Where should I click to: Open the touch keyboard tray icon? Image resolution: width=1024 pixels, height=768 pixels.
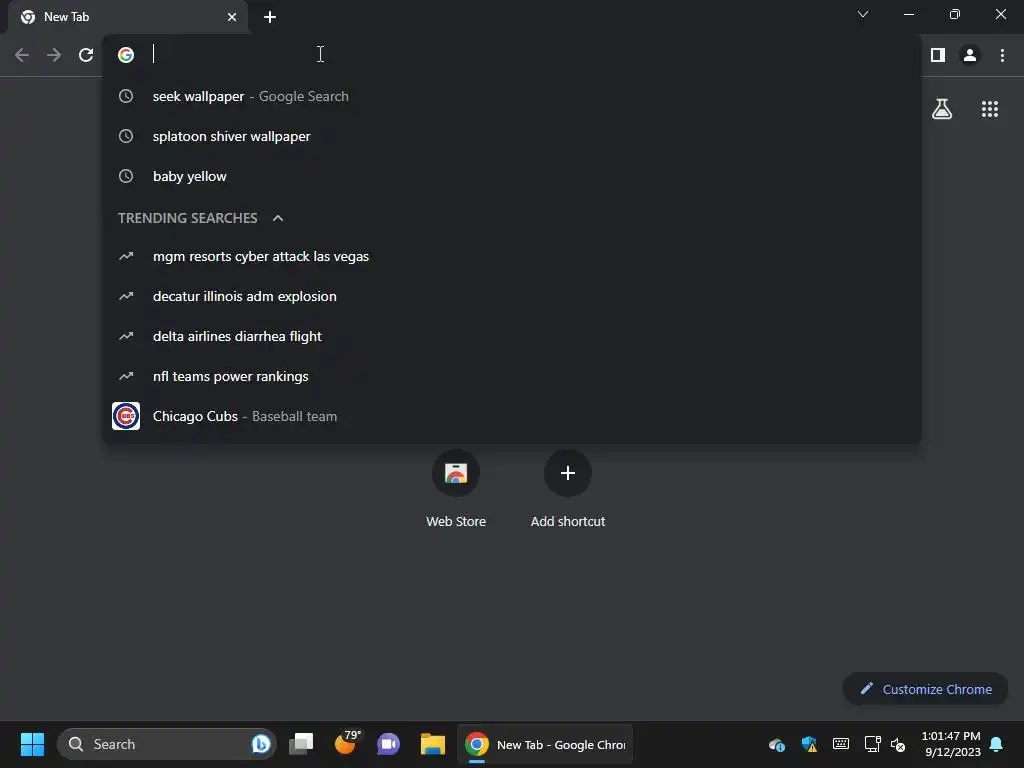click(x=840, y=744)
